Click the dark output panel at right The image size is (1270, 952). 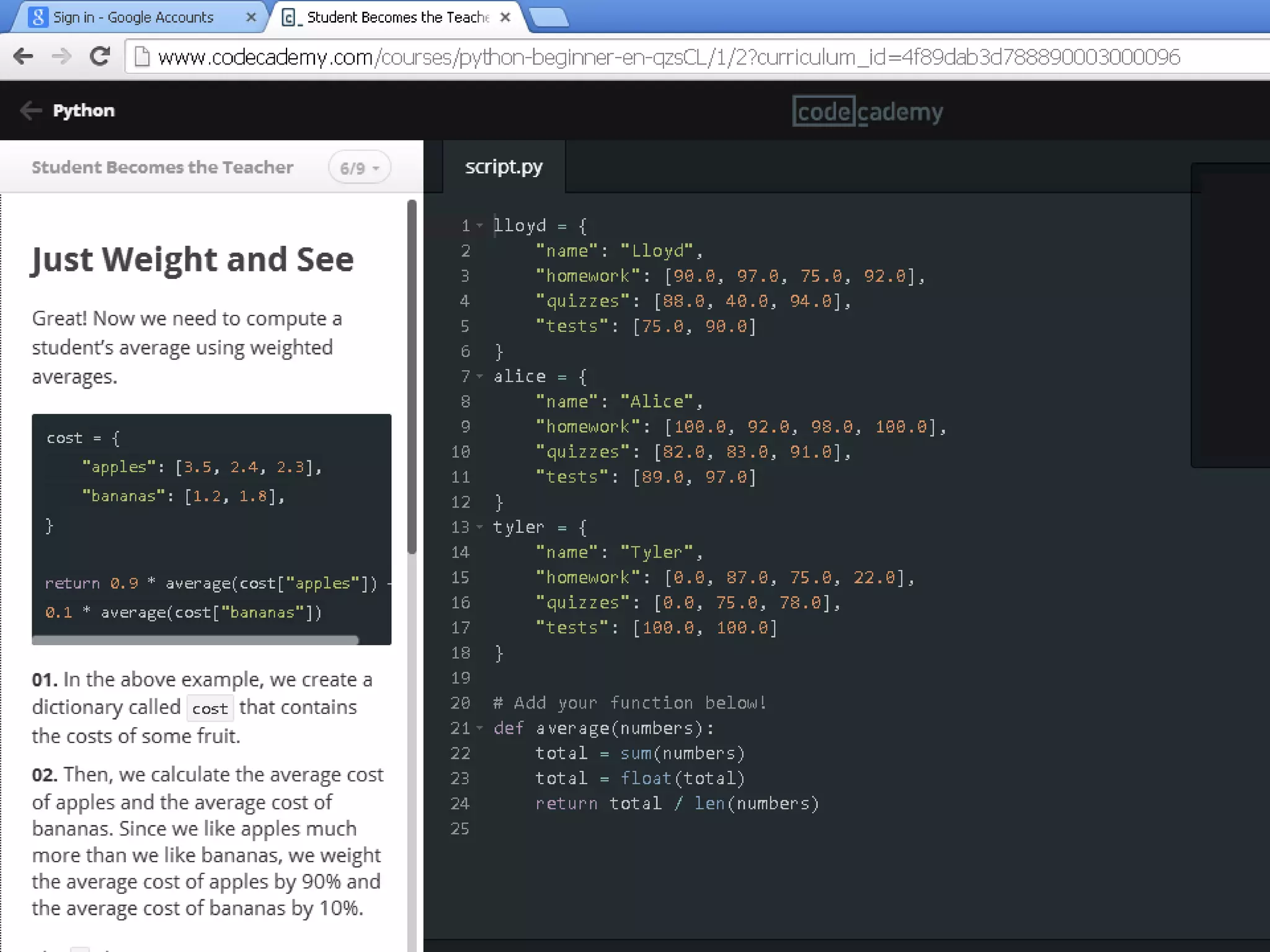pyautogui.click(x=1230, y=315)
